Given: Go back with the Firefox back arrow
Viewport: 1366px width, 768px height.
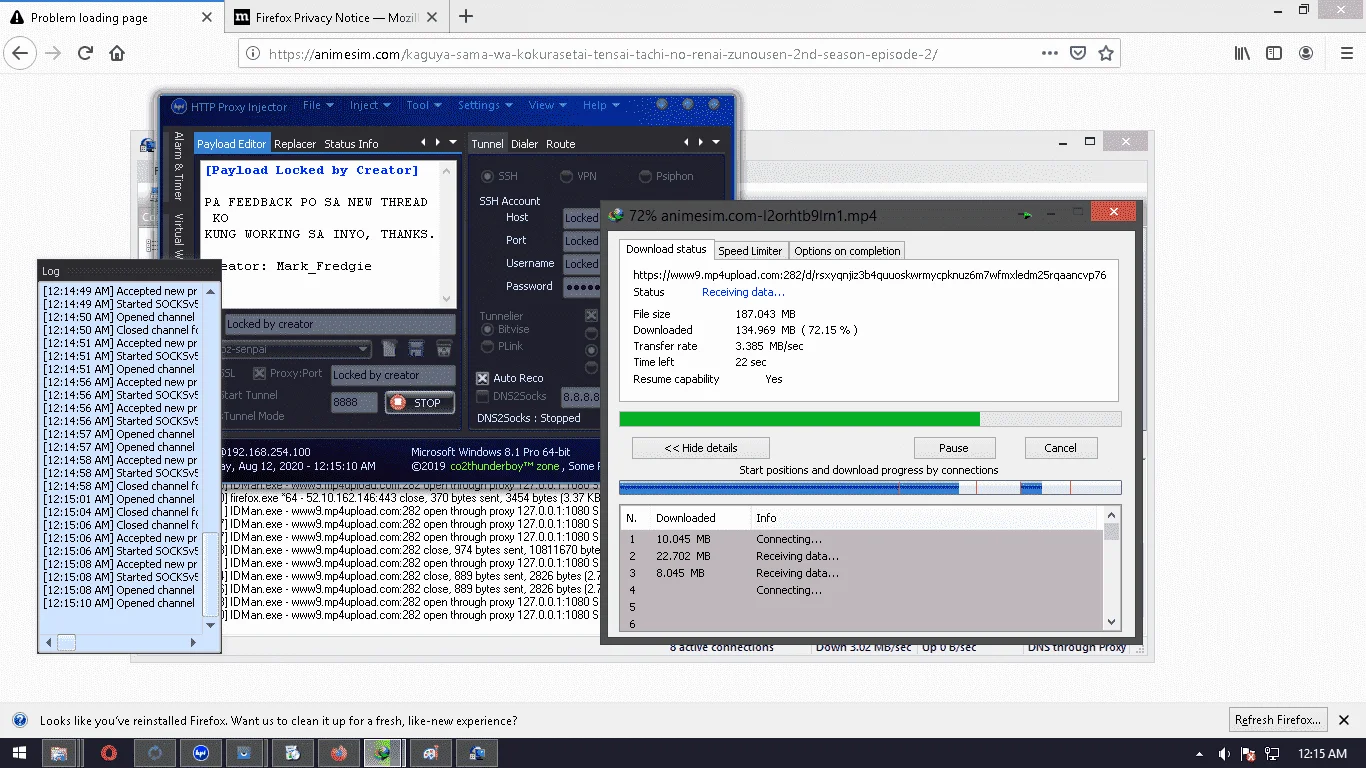Looking at the screenshot, I should [x=22, y=53].
